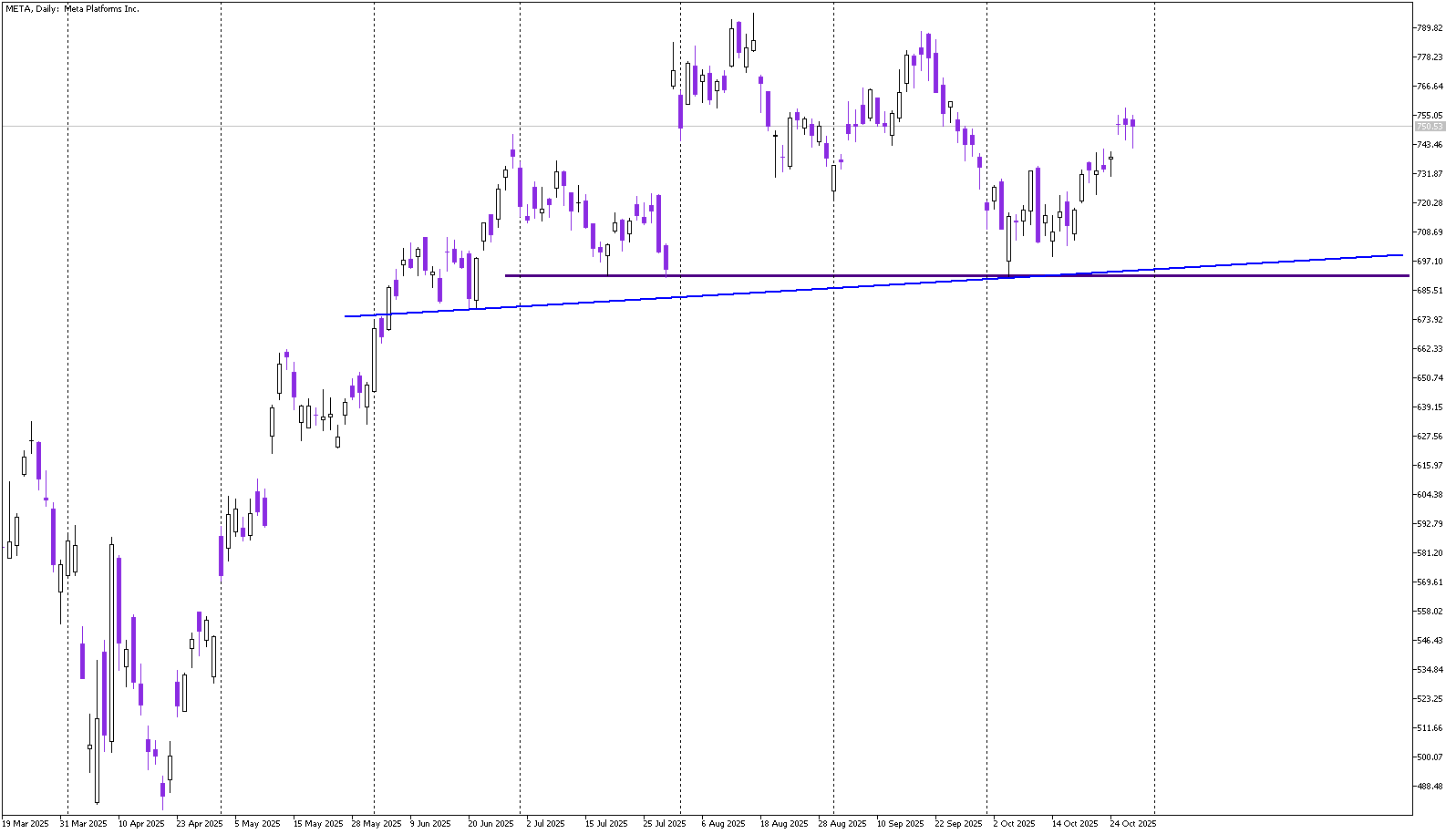This screenshot has height=834, width=1456.
Task: Click the gray current price label 750.53
Action: click(x=1429, y=127)
